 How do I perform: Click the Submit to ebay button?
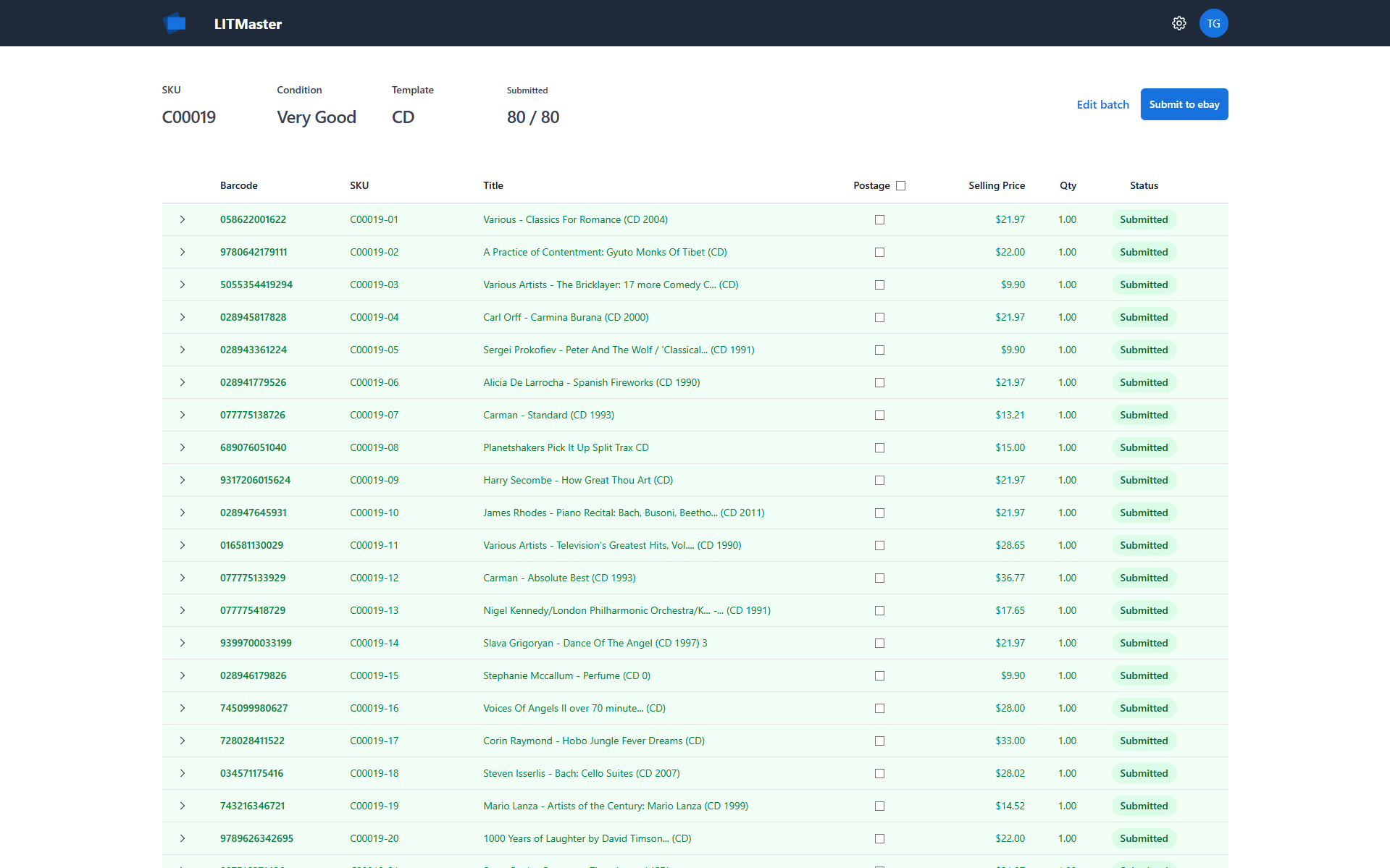click(1184, 104)
